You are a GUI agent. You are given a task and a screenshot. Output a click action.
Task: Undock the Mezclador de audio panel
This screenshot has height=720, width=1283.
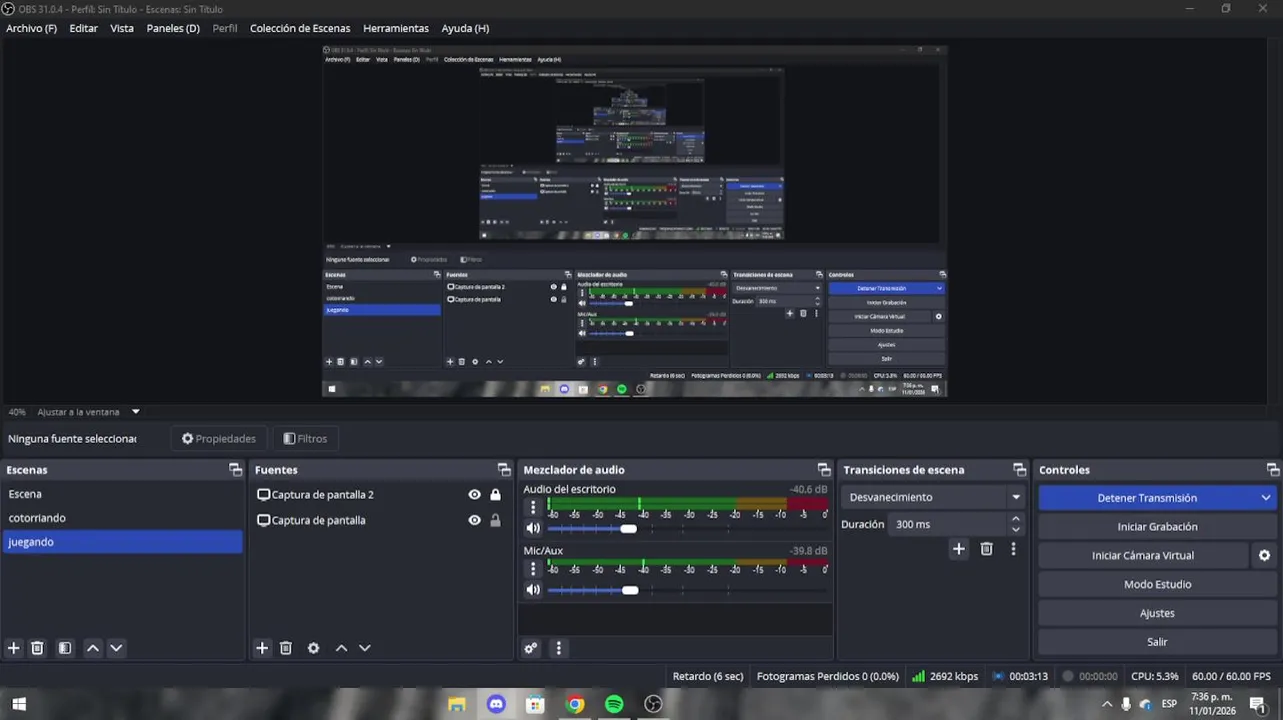pos(824,469)
